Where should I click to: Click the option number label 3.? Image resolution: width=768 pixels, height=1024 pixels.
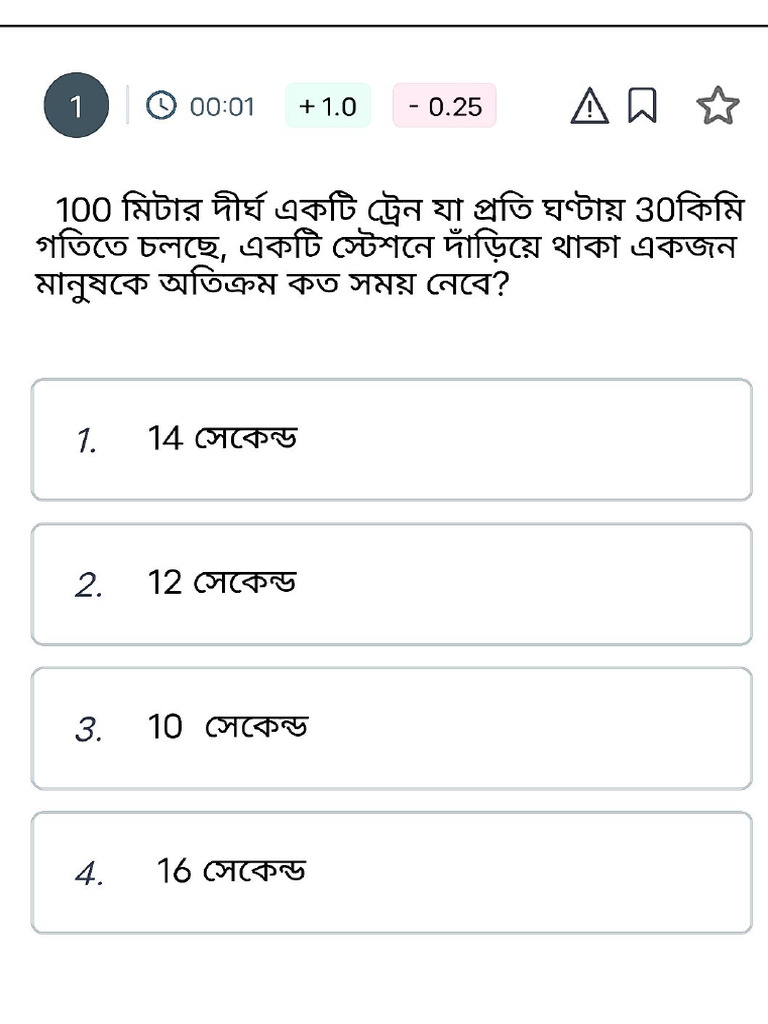[89, 730]
